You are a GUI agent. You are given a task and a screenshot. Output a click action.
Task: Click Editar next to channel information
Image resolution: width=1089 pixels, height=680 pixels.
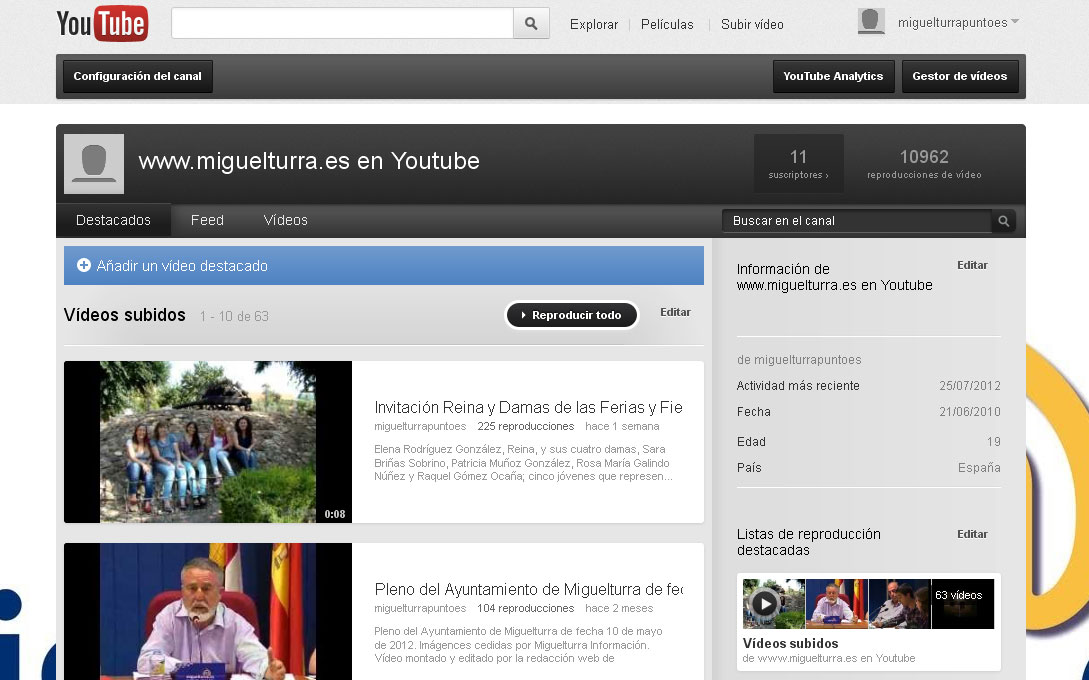coord(972,265)
